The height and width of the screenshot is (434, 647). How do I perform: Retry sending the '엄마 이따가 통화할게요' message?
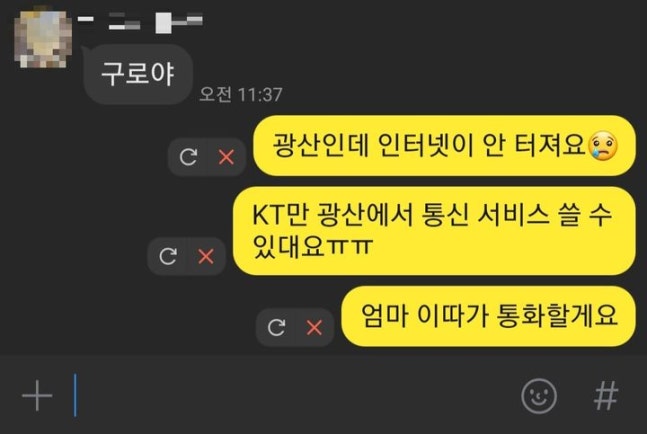point(276,328)
